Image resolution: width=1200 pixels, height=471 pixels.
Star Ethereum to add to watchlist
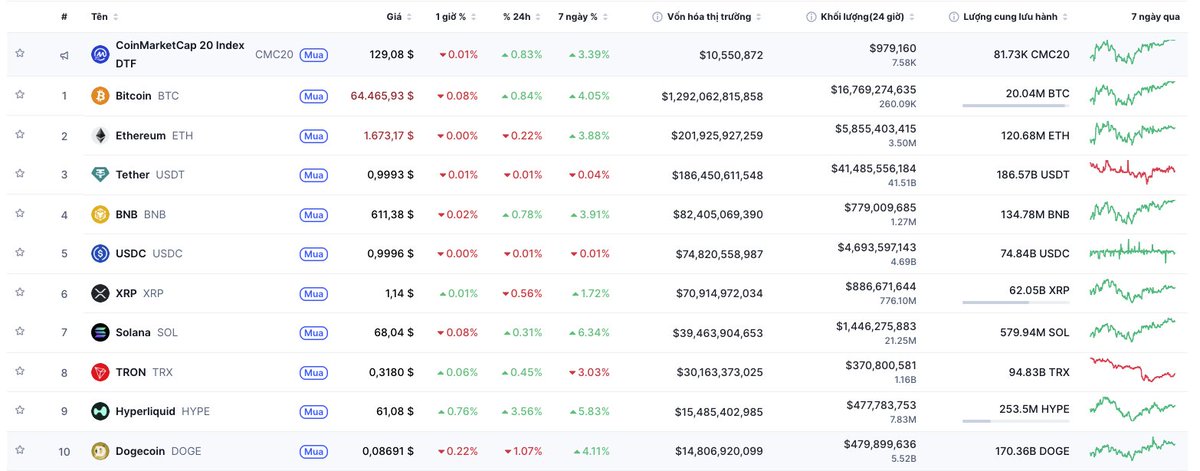click(x=20, y=134)
